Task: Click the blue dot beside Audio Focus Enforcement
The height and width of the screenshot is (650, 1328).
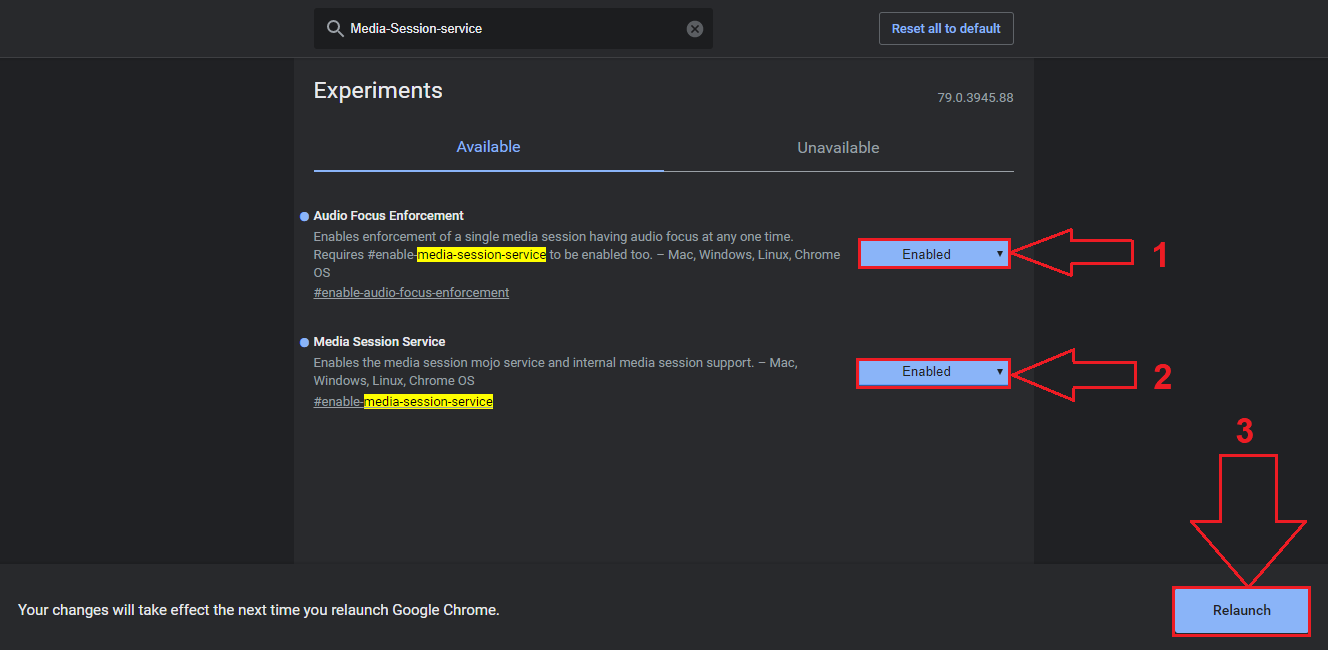Action: pyautogui.click(x=304, y=216)
